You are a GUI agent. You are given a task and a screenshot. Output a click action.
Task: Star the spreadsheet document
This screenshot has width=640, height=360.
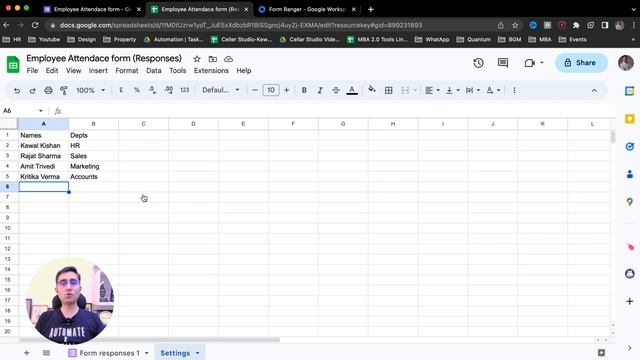pos(197,59)
